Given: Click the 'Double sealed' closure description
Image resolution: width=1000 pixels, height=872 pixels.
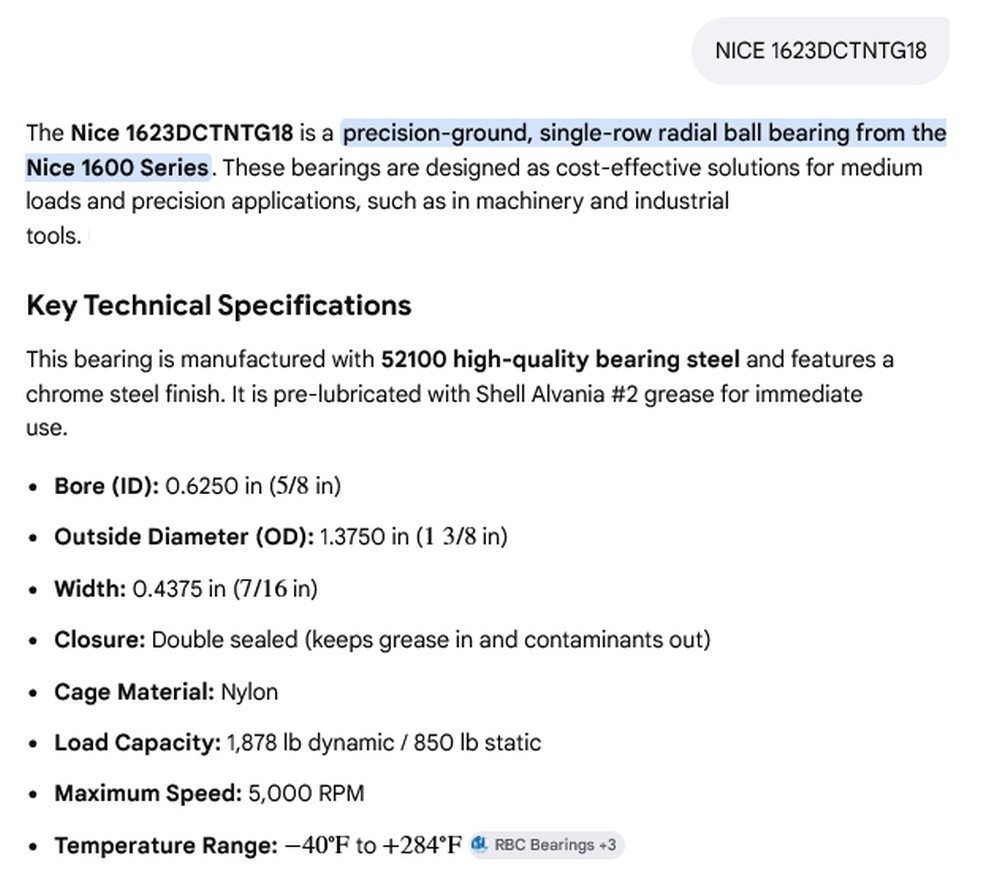Looking at the screenshot, I should click(x=224, y=640).
